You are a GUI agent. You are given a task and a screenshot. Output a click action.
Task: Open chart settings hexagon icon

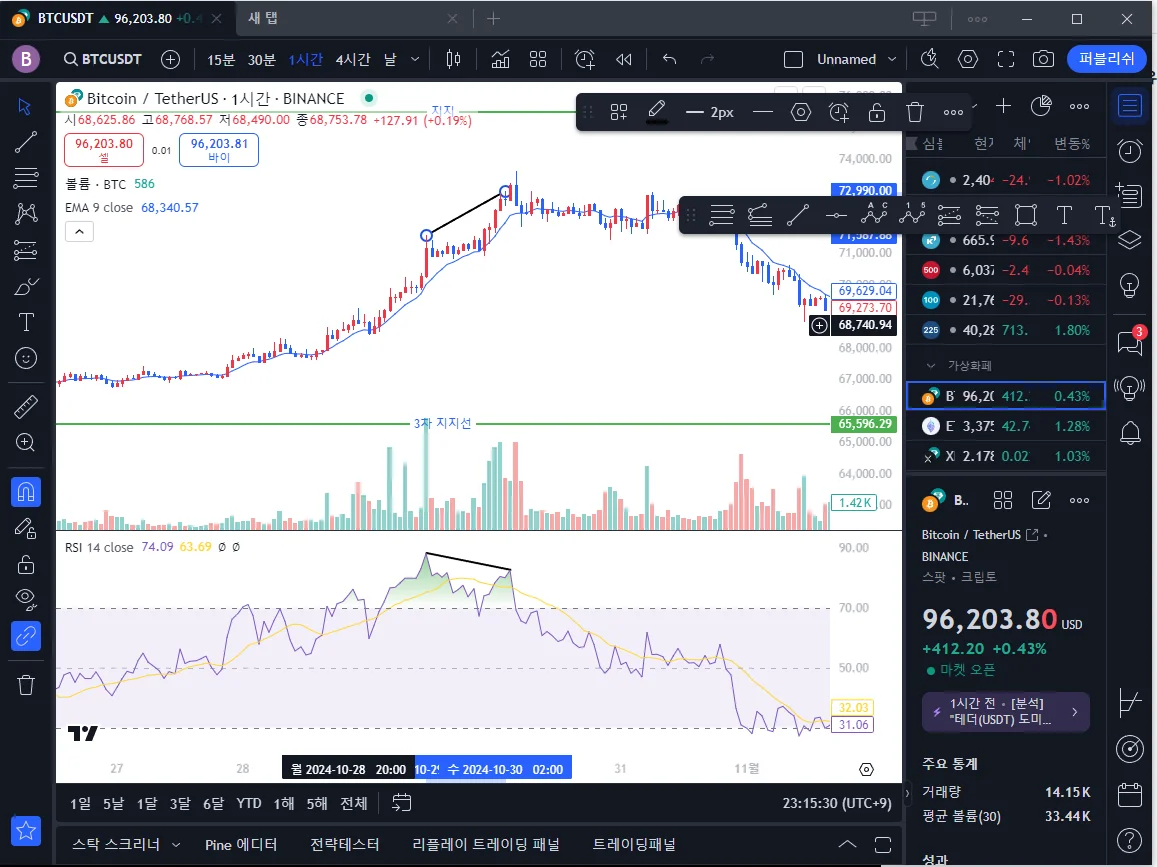coord(967,59)
